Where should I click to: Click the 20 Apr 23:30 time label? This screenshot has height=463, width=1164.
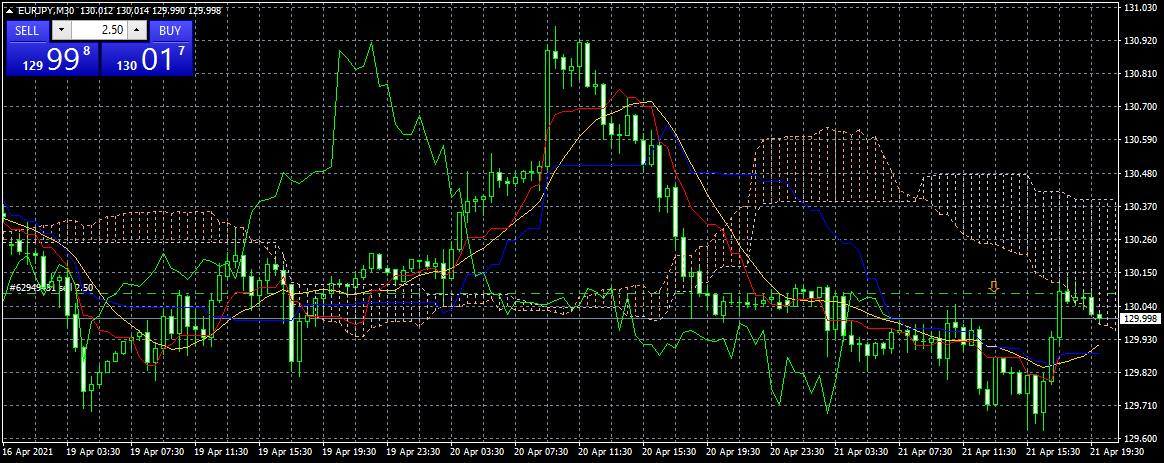797,452
